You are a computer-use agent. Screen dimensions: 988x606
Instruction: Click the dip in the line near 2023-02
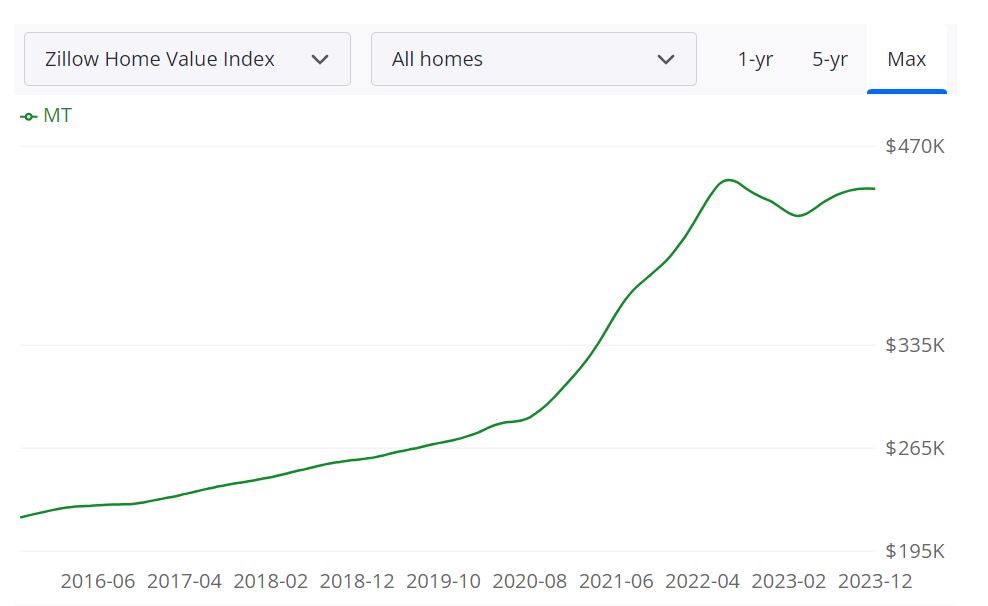point(798,214)
